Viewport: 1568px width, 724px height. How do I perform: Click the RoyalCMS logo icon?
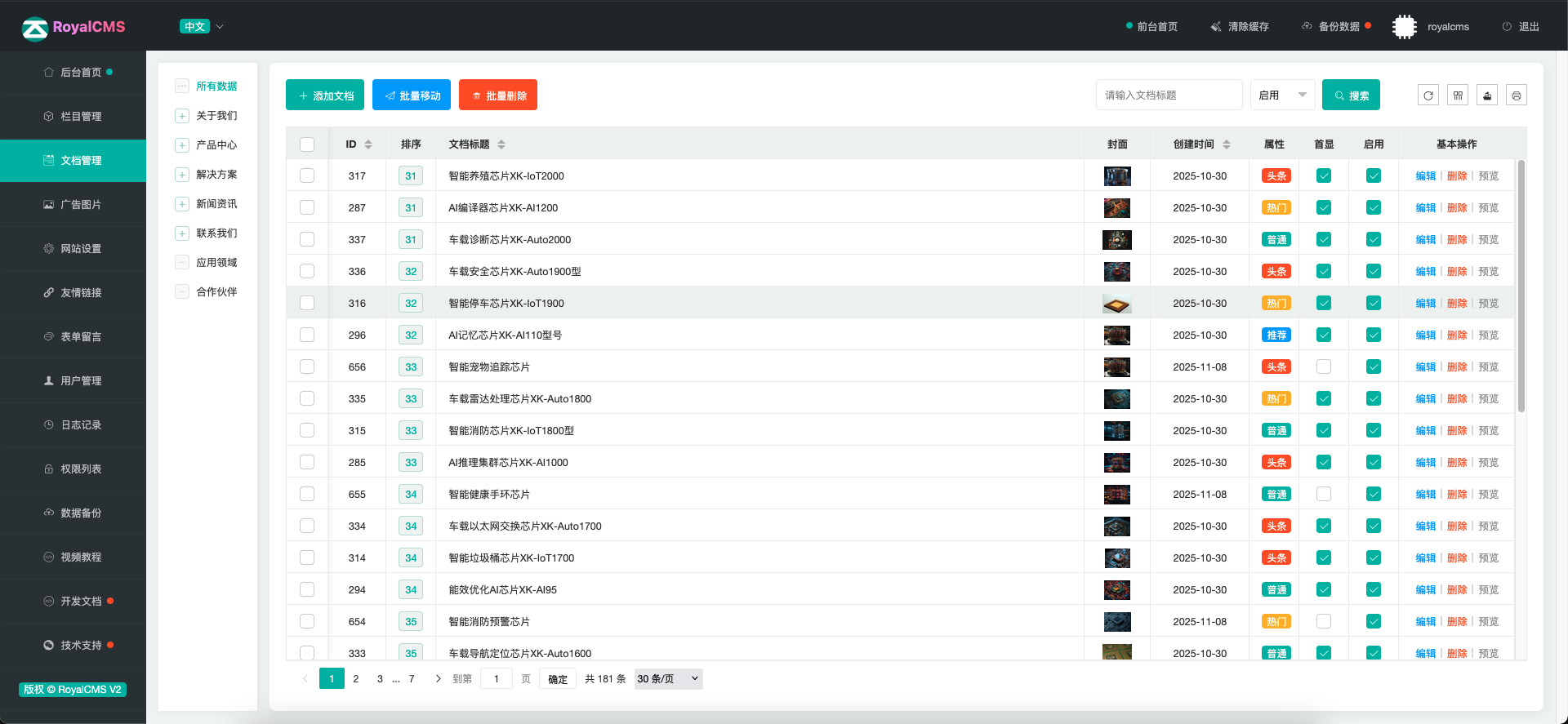[35, 28]
